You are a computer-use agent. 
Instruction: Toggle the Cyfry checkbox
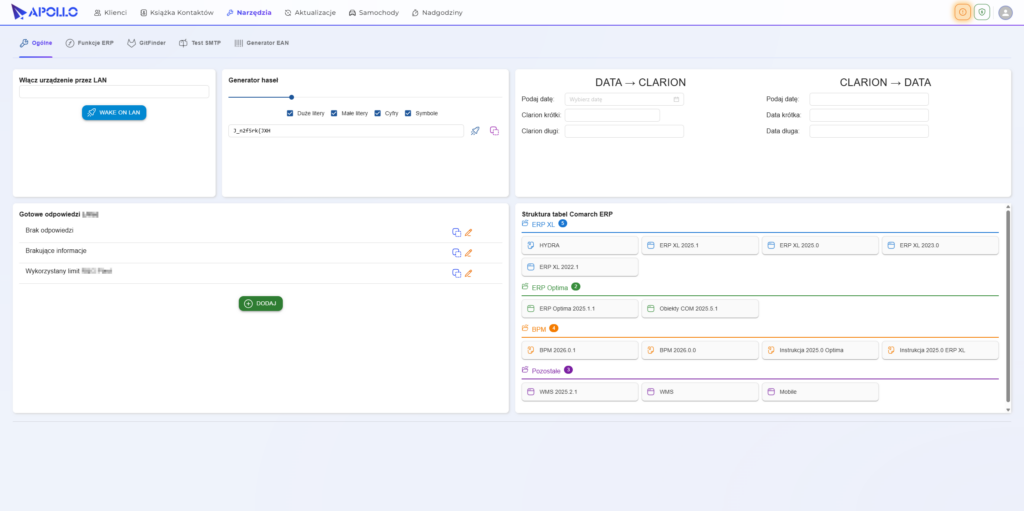pyautogui.click(x=377, y=113)
